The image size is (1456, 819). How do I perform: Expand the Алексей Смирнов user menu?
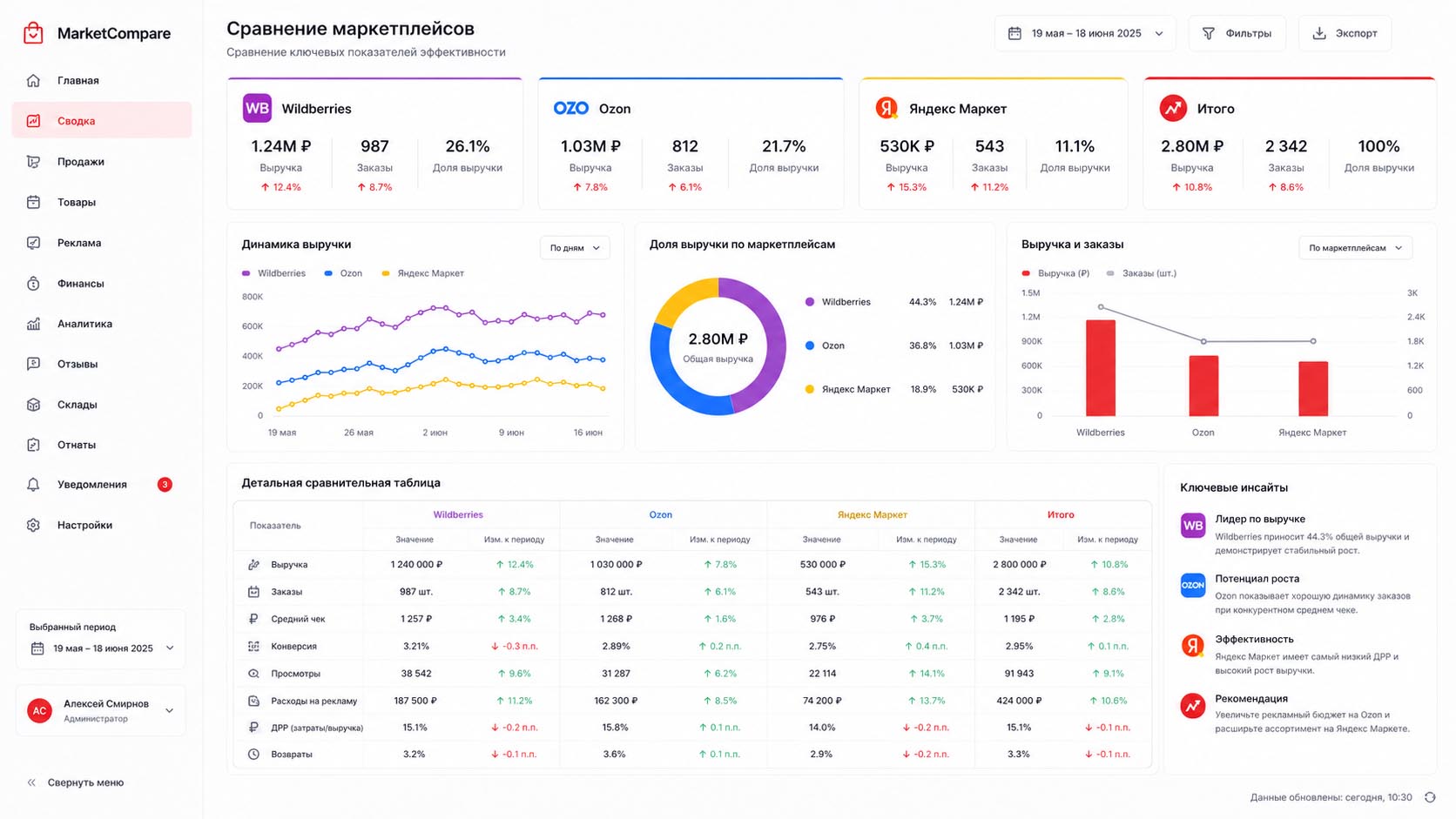pos(101,711)
